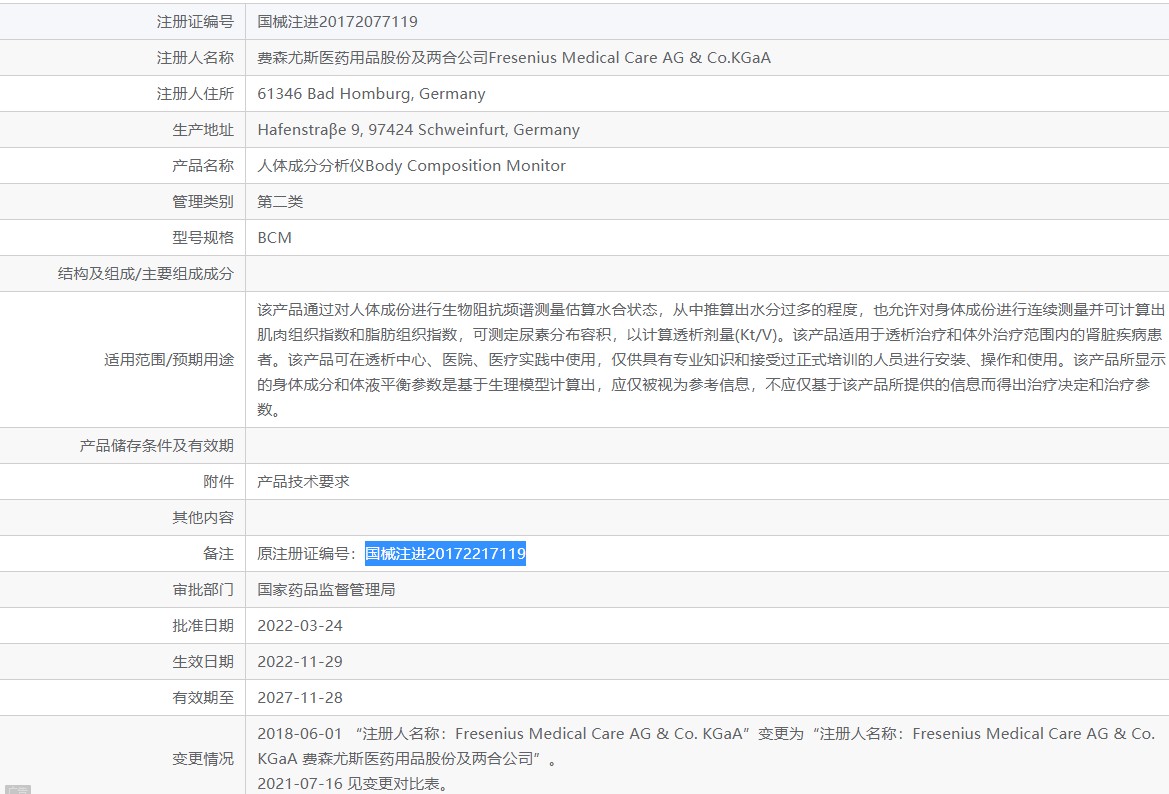Click the 型号规格 label
This screenshot has width=1169, height=794.
[x=203, y=237]
